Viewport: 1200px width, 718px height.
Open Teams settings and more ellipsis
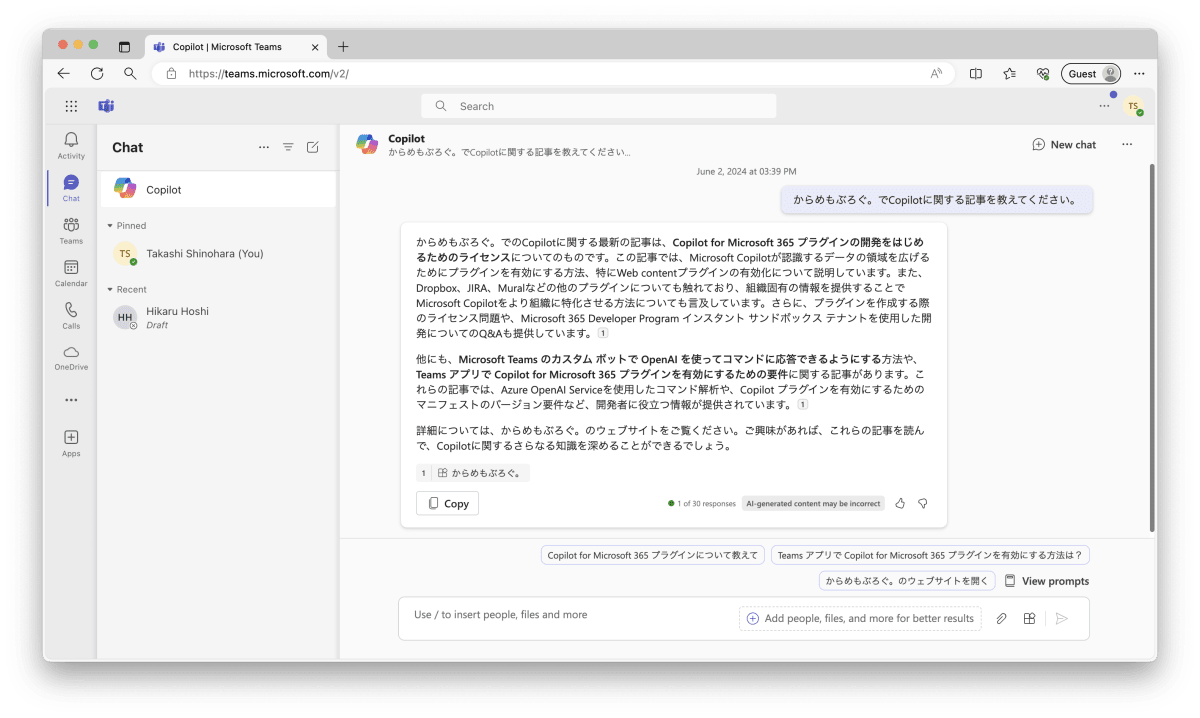point(1104,106)
